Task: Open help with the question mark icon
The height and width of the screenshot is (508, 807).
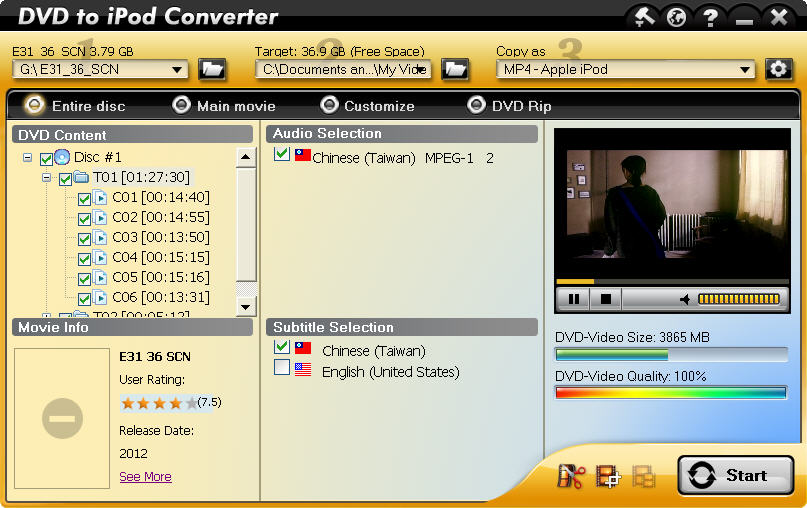Action: 711,17
